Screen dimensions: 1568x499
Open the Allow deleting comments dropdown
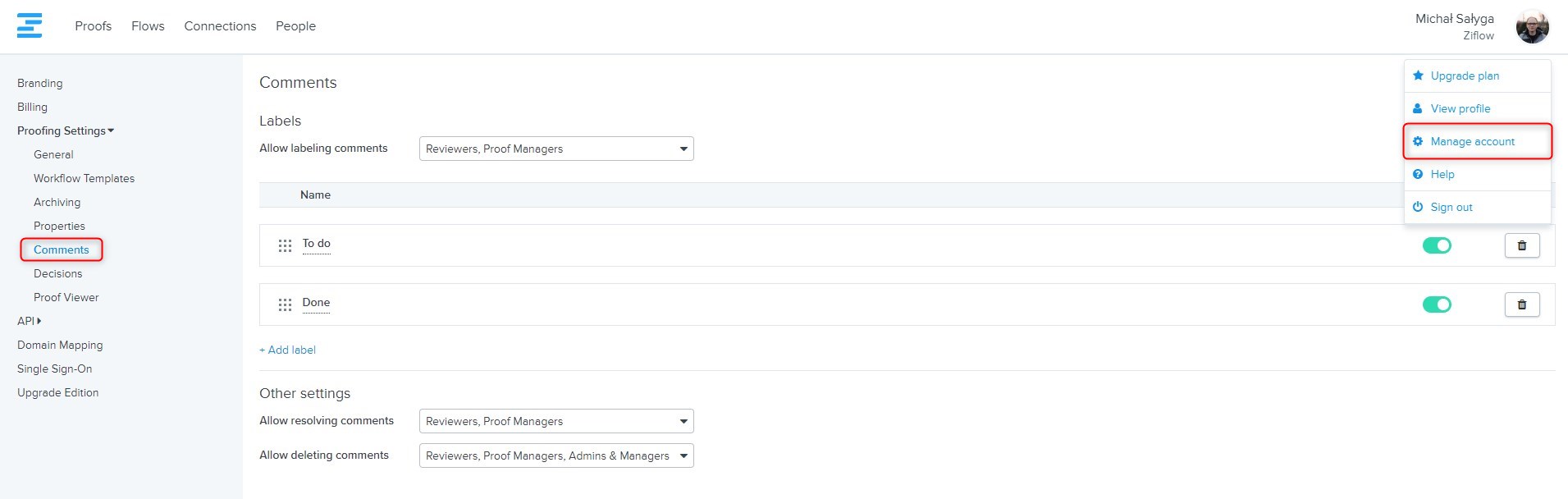[555, 456]
